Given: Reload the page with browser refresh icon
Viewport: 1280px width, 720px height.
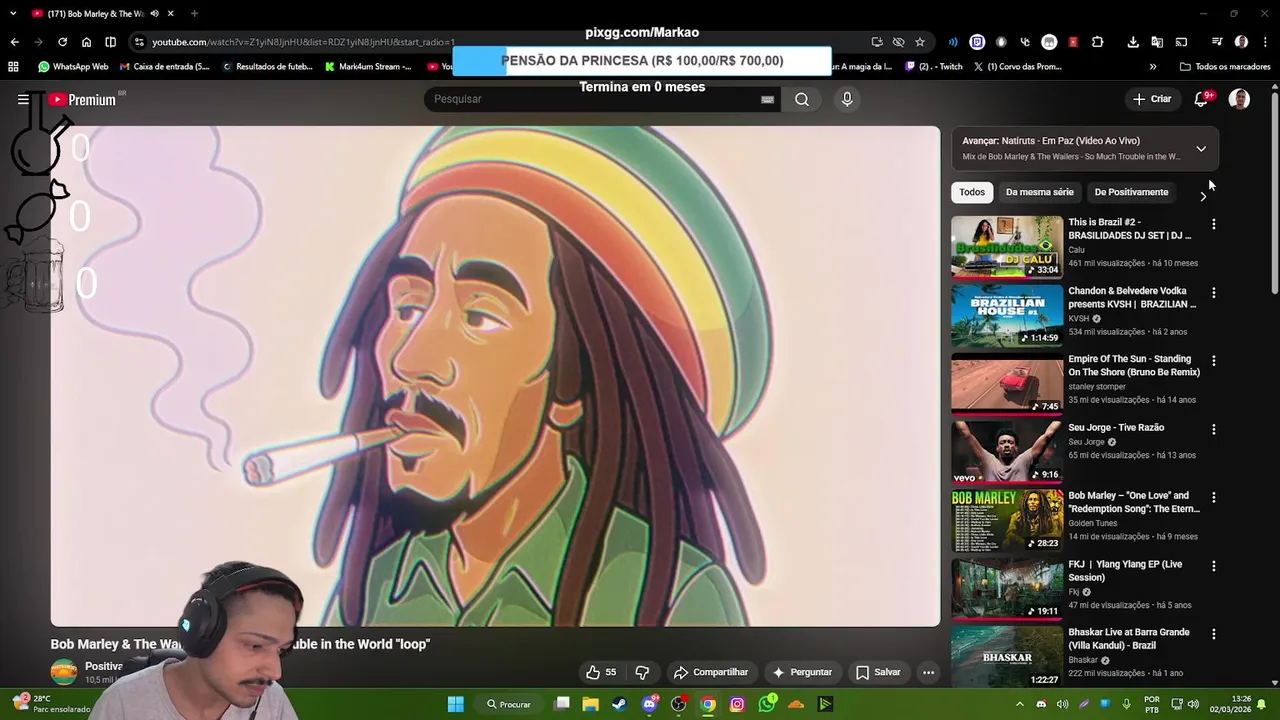Looking at the screenshot, I should [x=62, y=42].
